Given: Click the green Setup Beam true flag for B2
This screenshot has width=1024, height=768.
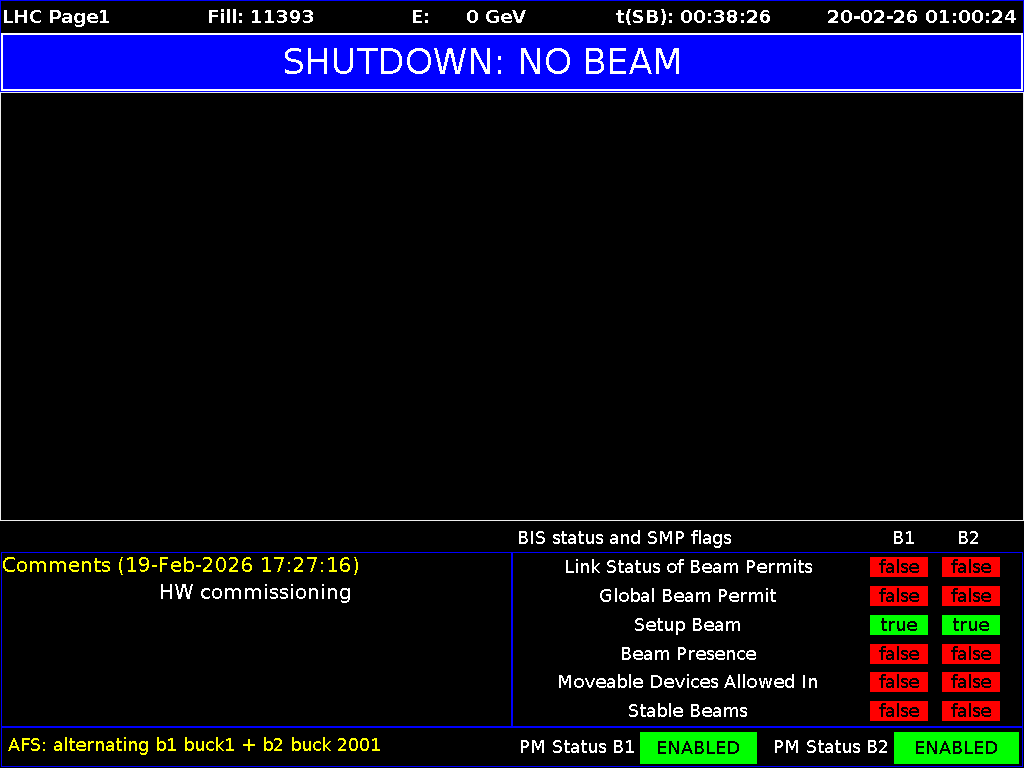Looking at the screenshot, I should tap(970, 625).
